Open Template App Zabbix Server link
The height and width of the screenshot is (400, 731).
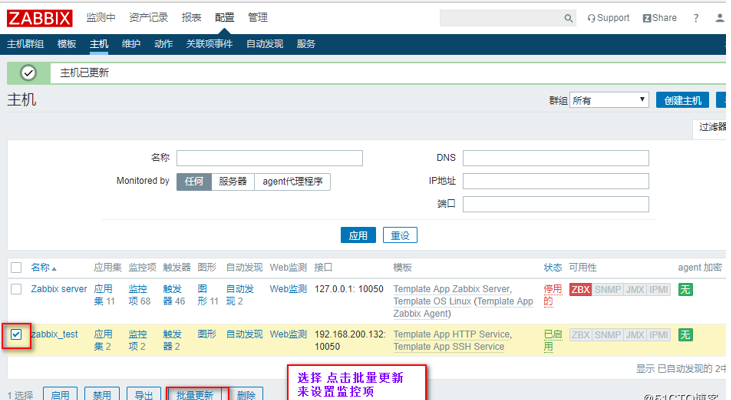coord(452,289)
